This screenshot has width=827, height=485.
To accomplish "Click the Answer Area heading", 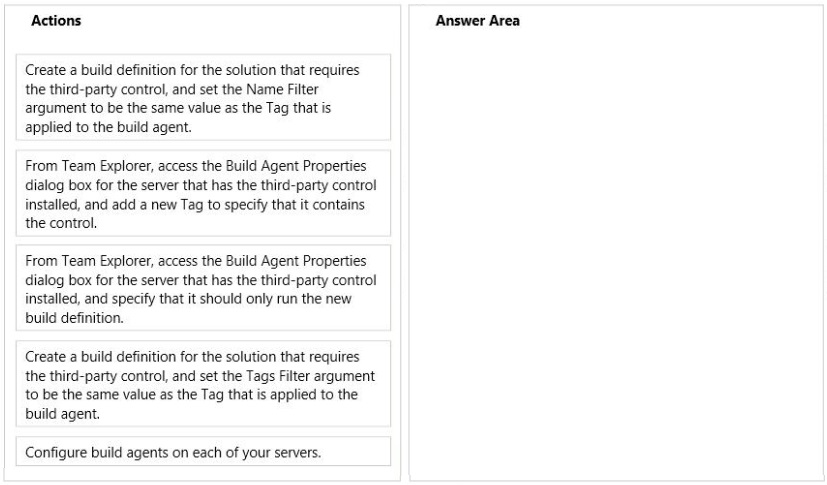I will tap(477, 21).
